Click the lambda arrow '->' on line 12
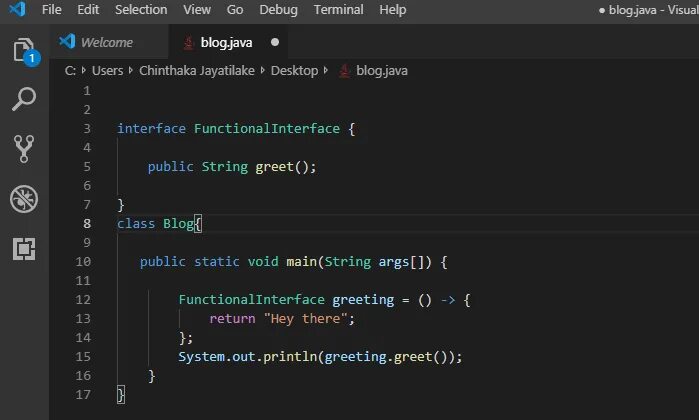 pos(448,300)
